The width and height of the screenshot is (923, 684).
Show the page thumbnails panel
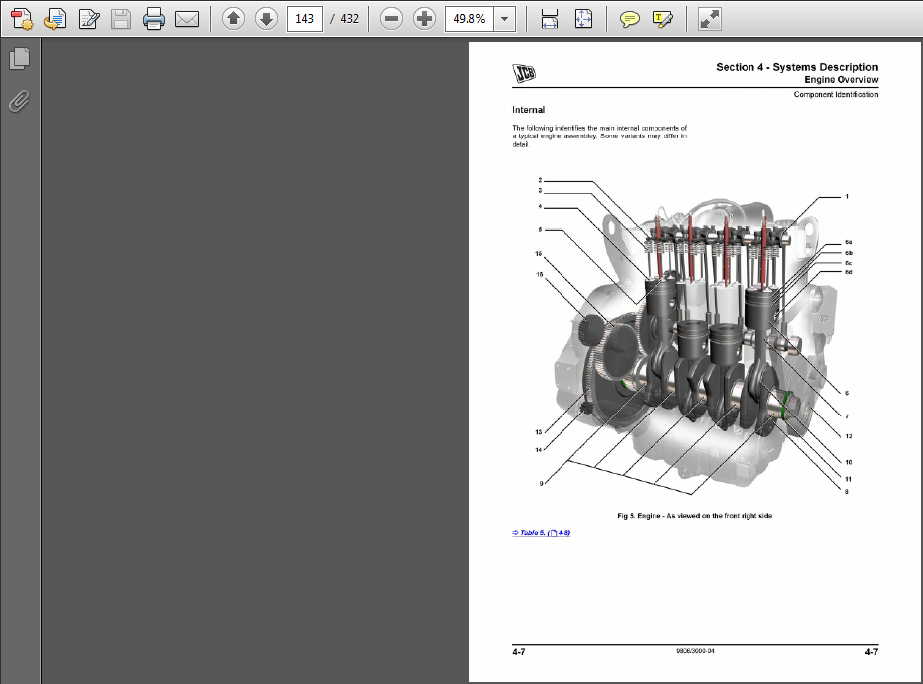19,59
